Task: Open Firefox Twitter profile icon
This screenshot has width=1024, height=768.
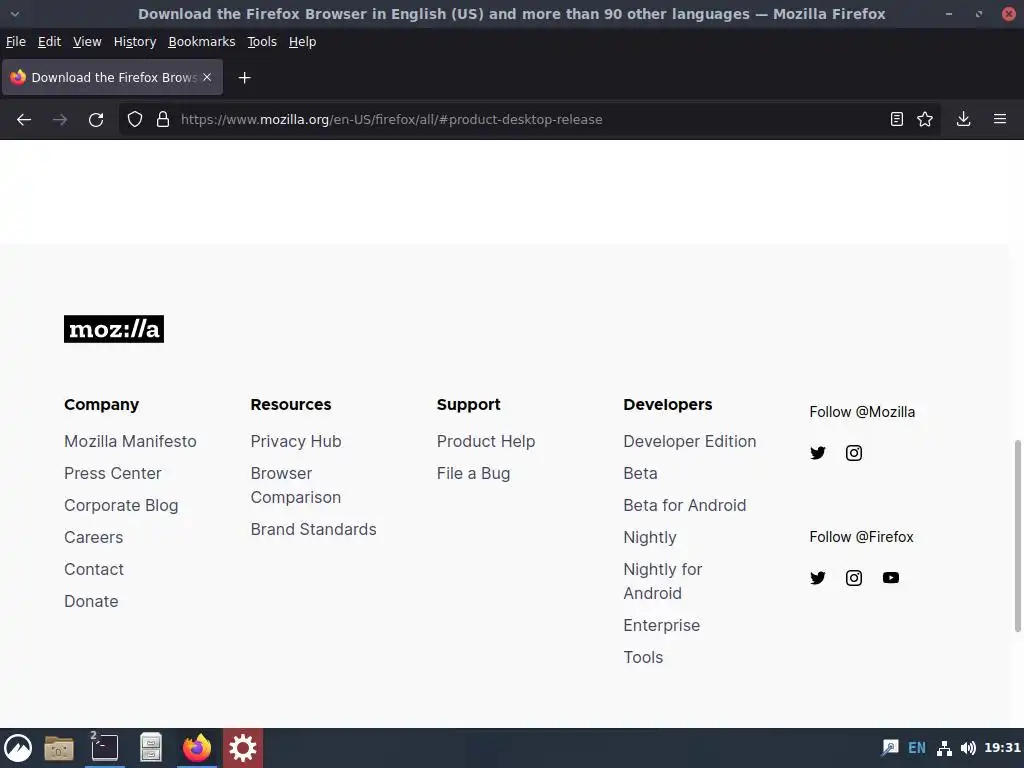Action: [818, 577]
